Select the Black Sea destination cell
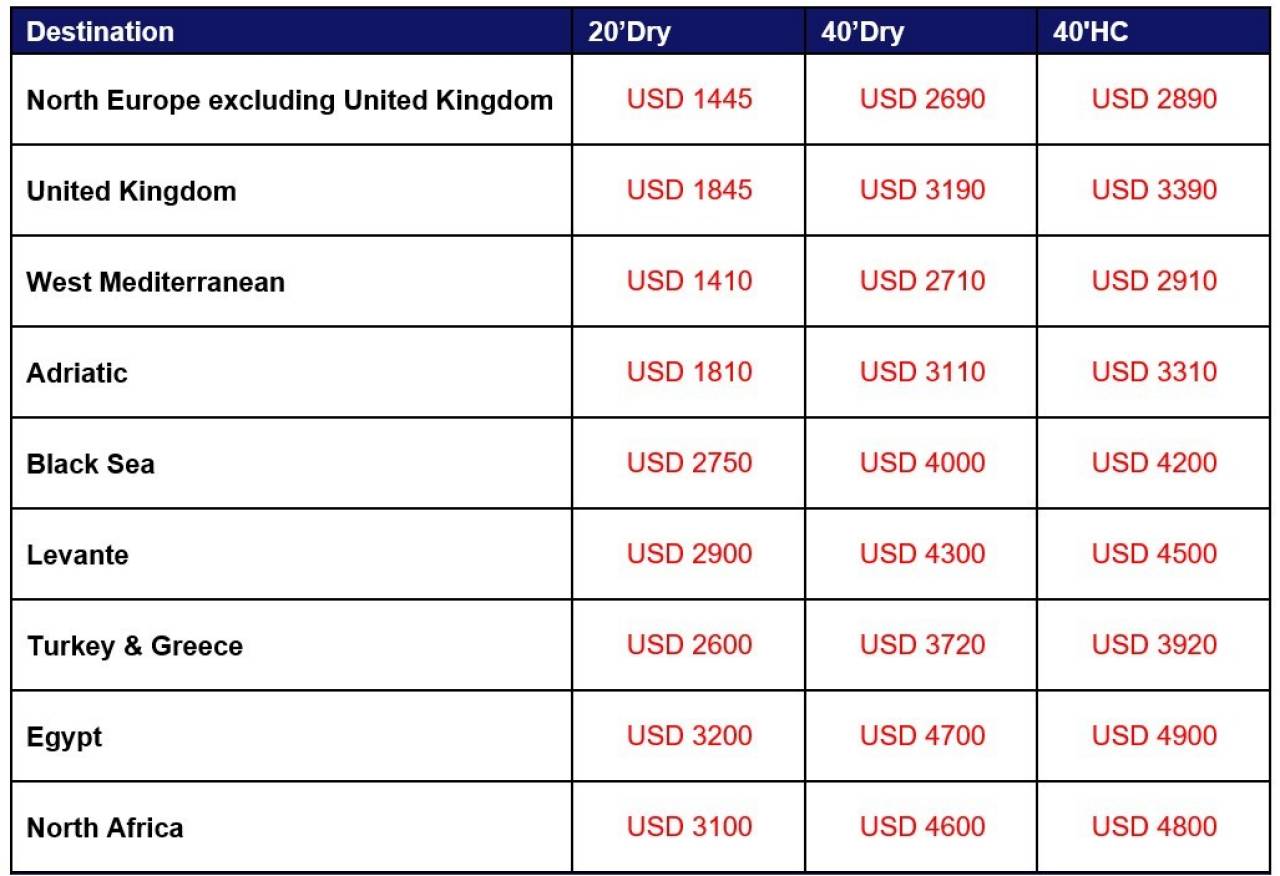This screenshot has width=1280, height=876. tap(292, 464)
